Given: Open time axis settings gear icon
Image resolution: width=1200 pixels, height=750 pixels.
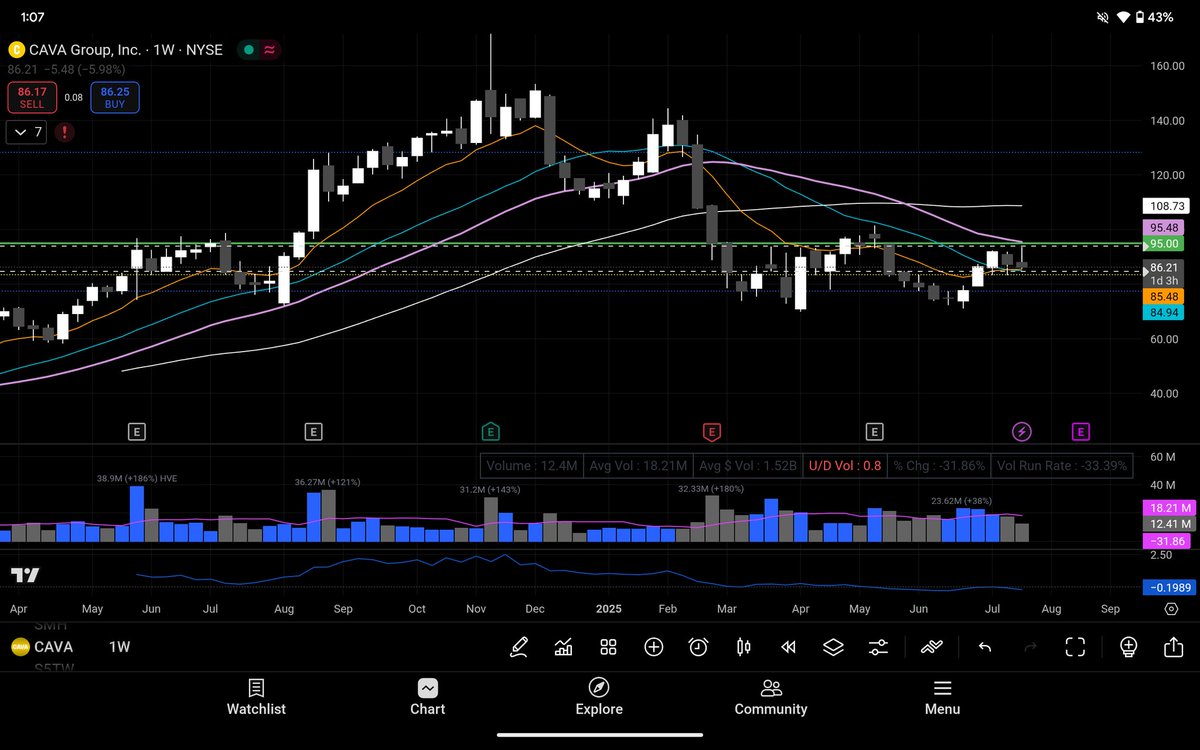Looking at the screenshot, I should pyautogui.click(x=1172, y=608).
